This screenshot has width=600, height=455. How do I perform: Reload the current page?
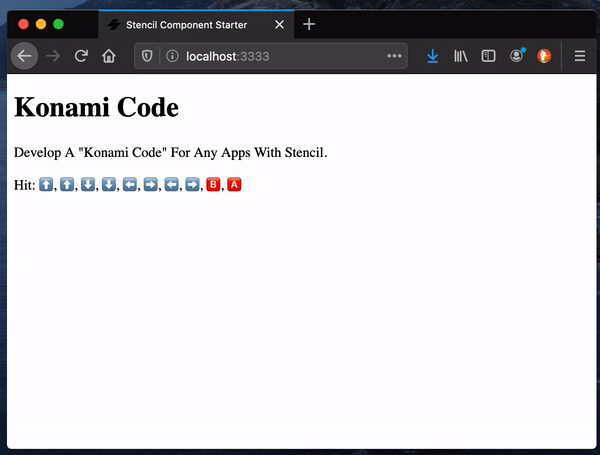(81, 56)
